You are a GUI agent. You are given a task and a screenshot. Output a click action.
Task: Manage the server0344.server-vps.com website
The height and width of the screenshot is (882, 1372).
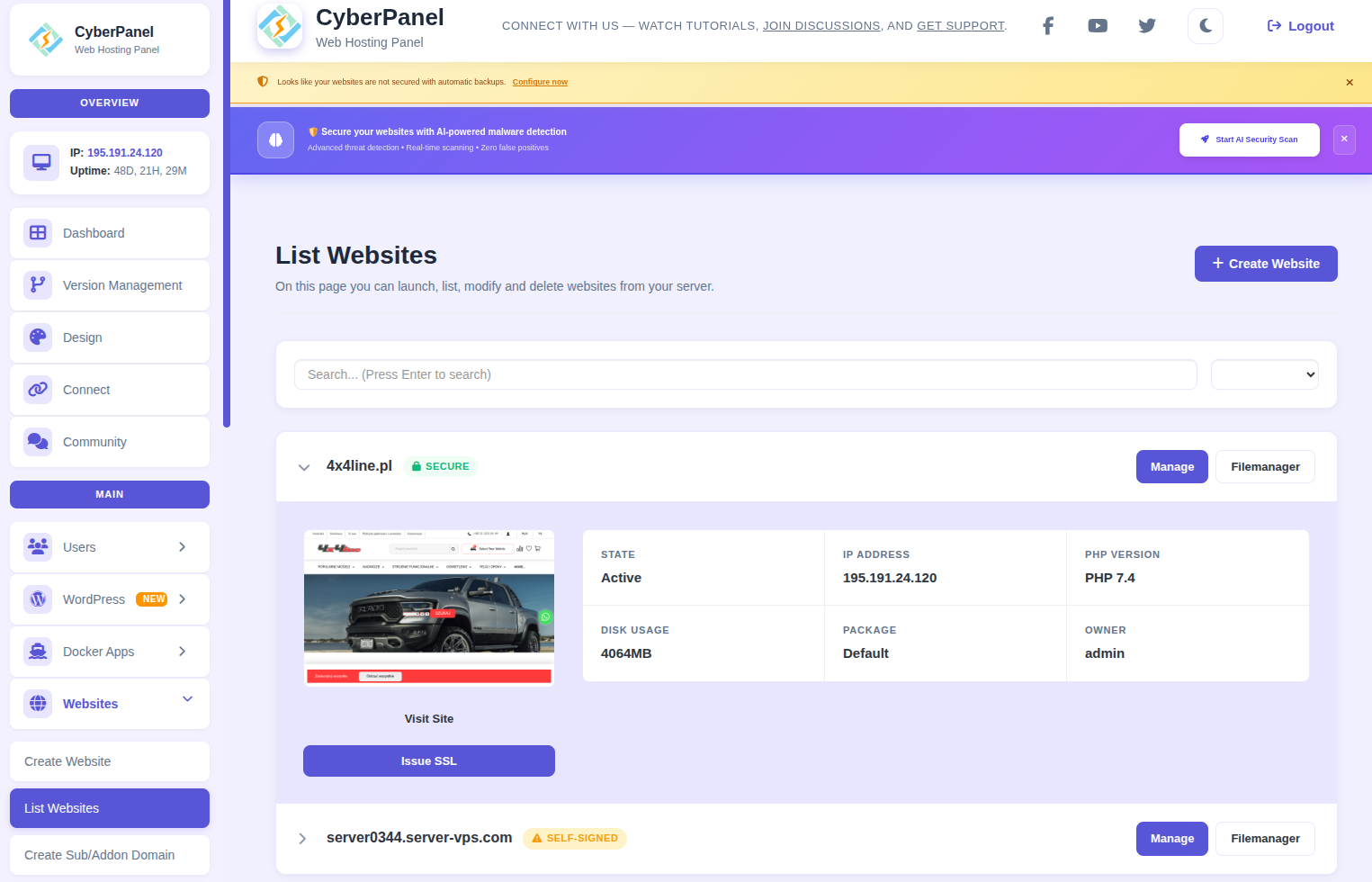click(x=1172, y=838)
